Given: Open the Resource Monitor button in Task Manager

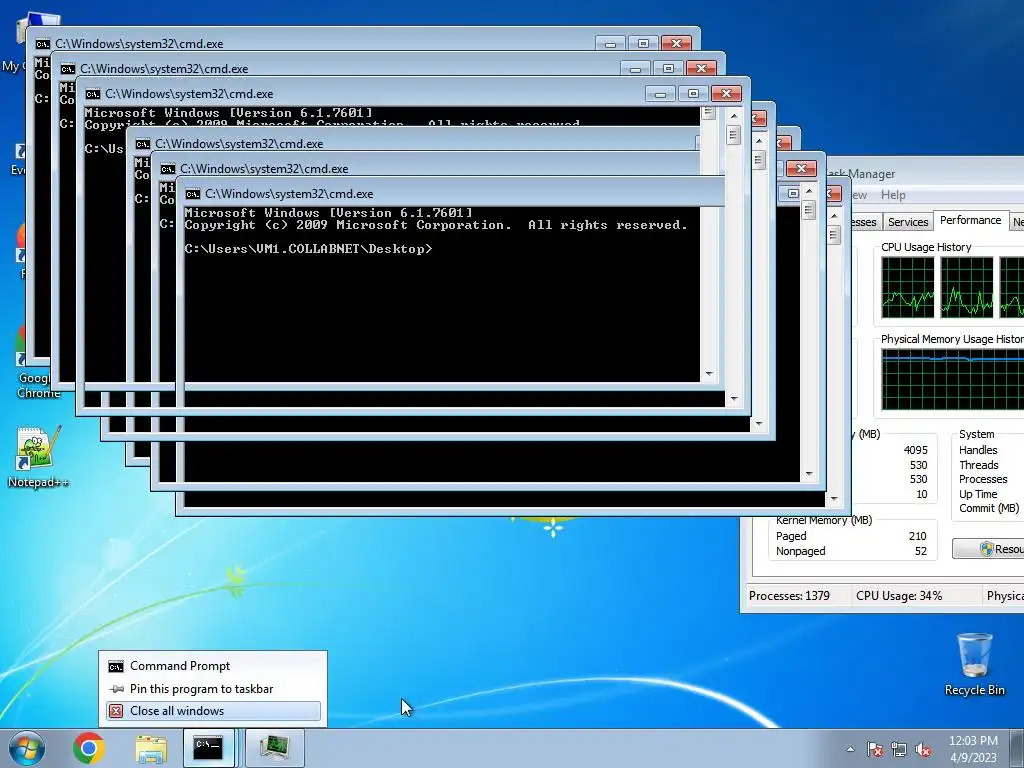Looking at the screenshot, I should pyautogui.click(x=988, y=549).
